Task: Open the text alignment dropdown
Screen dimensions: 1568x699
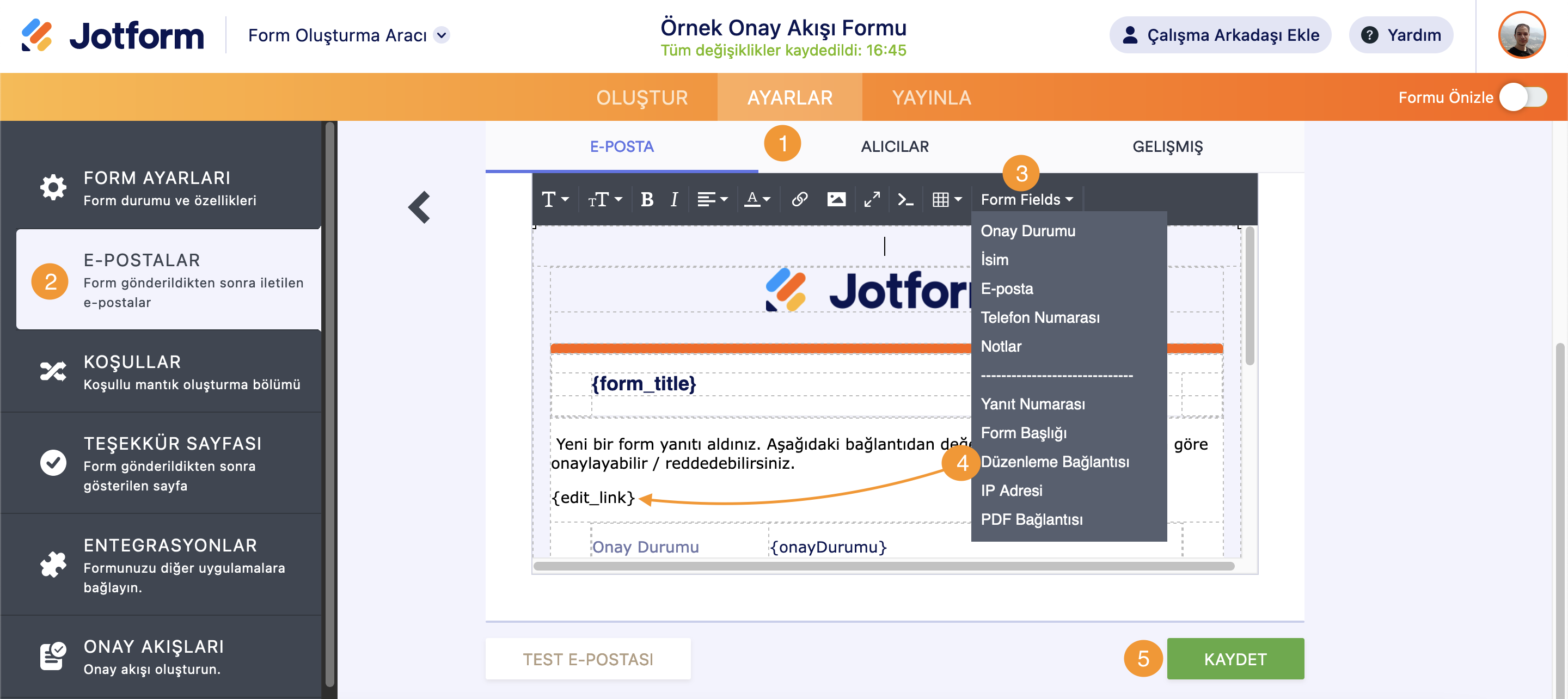Action: [712, 199]
